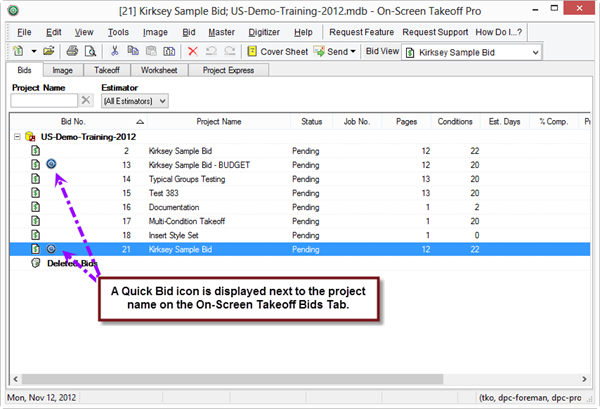The image size is (600, 409).
Task: Click the bid icon for bid 21
Action: [x=36, y=249]
